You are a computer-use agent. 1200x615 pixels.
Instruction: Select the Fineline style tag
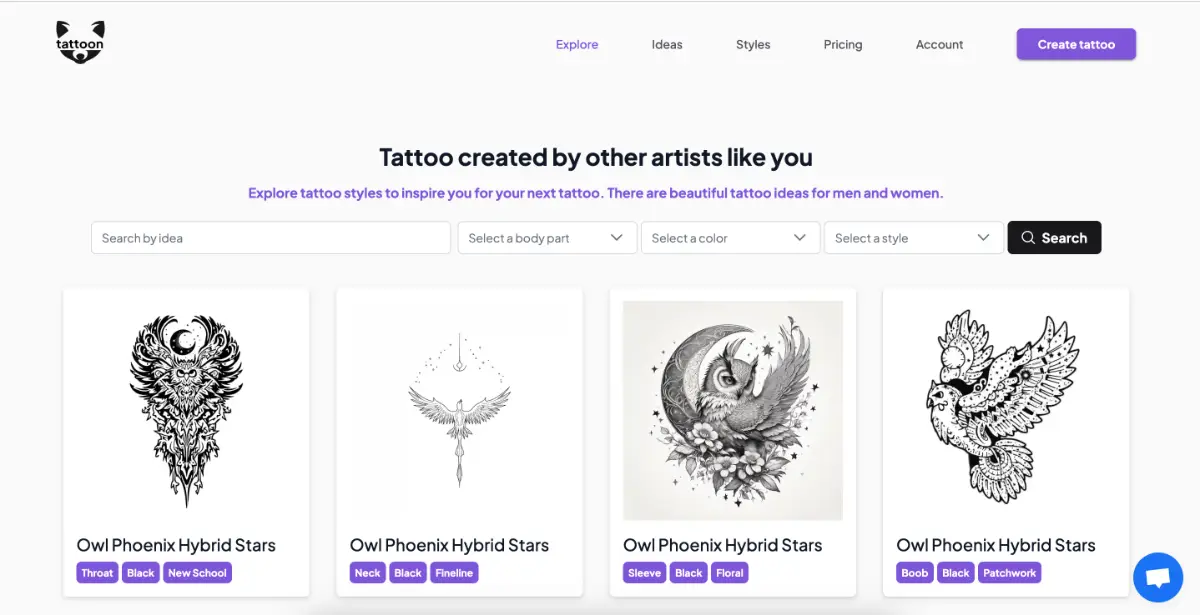click(x=454, y=573)
